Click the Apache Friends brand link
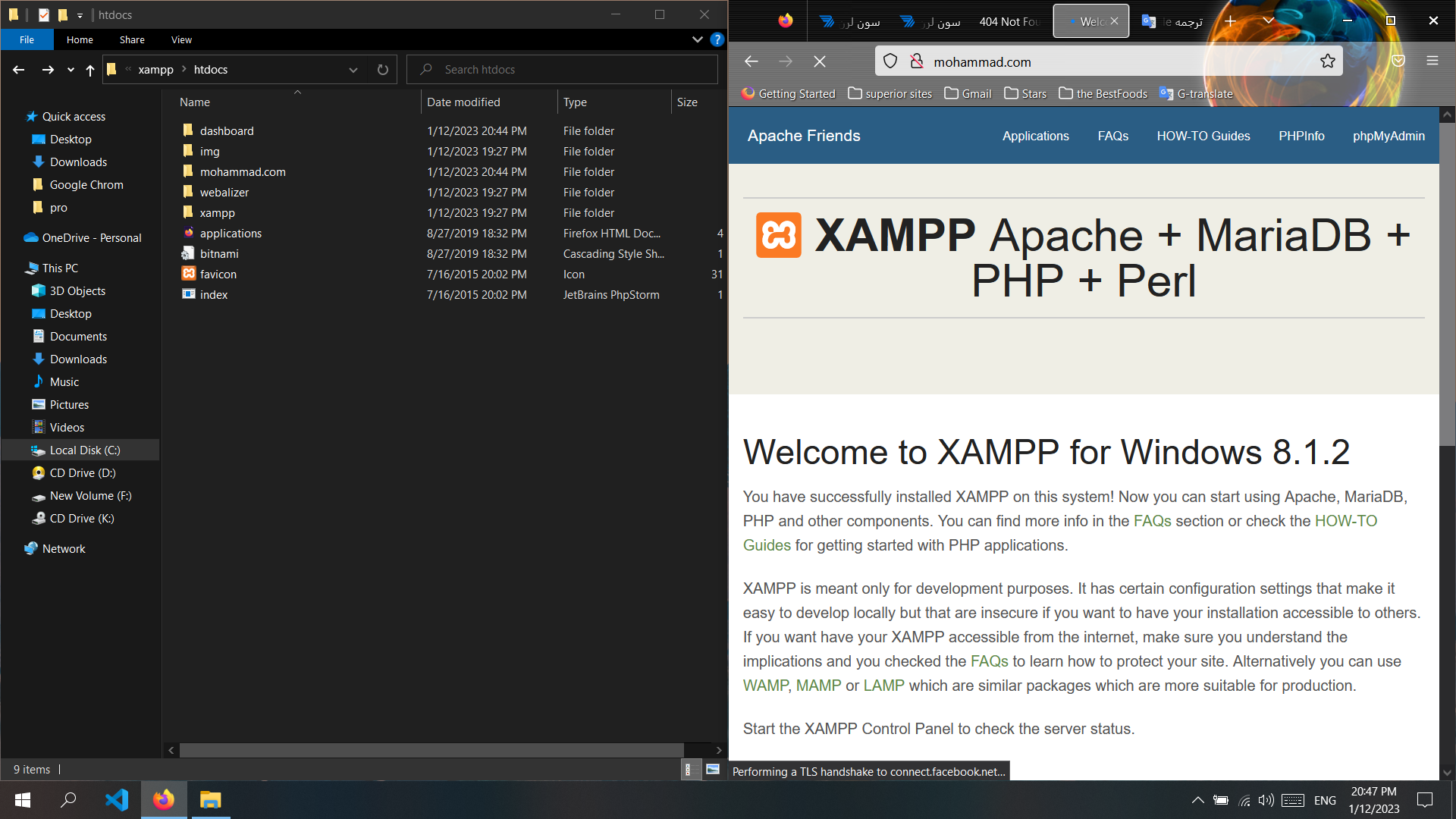Viewport: 1456px width, 819px height. pyautogui.click(x=804, y=136)
